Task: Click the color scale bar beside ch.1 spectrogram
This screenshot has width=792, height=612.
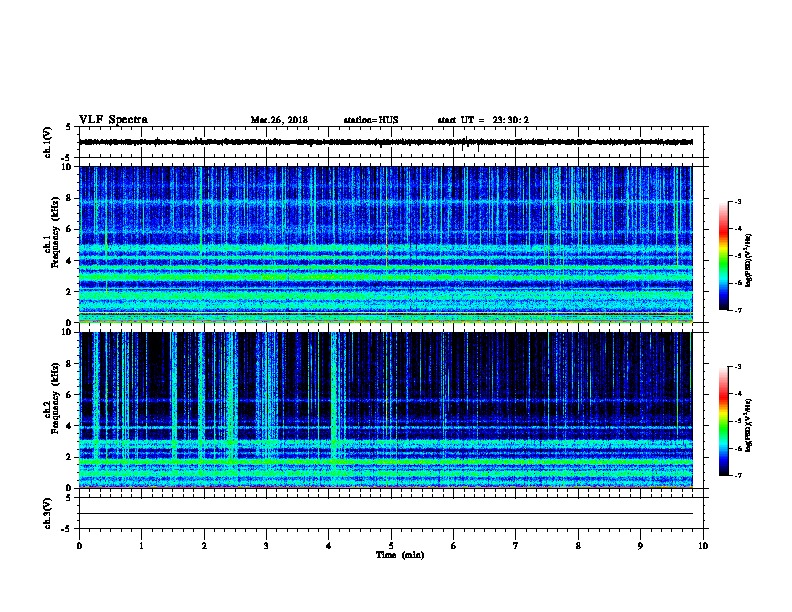Action: [723, 256]
